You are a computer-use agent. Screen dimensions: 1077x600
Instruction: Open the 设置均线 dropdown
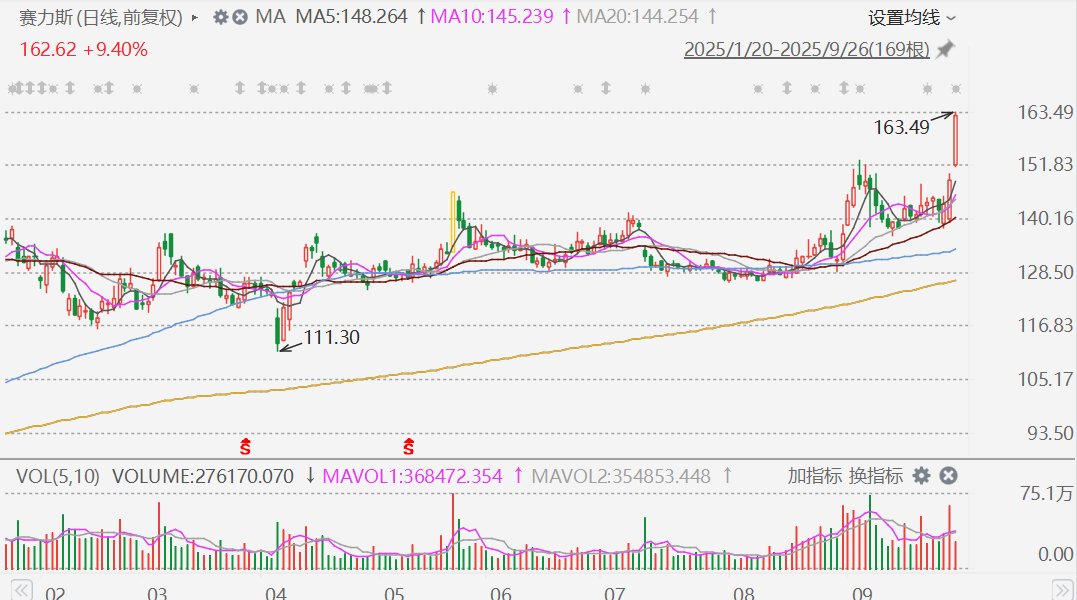[911, 17]
